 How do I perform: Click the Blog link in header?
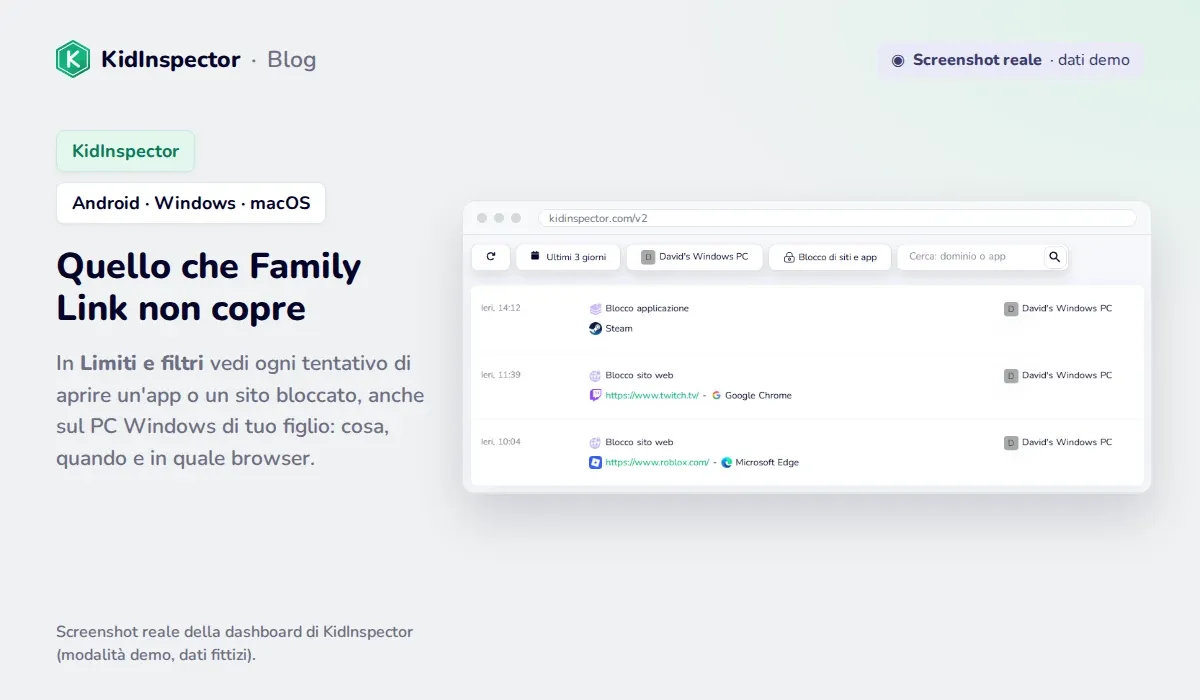[292, 59]
